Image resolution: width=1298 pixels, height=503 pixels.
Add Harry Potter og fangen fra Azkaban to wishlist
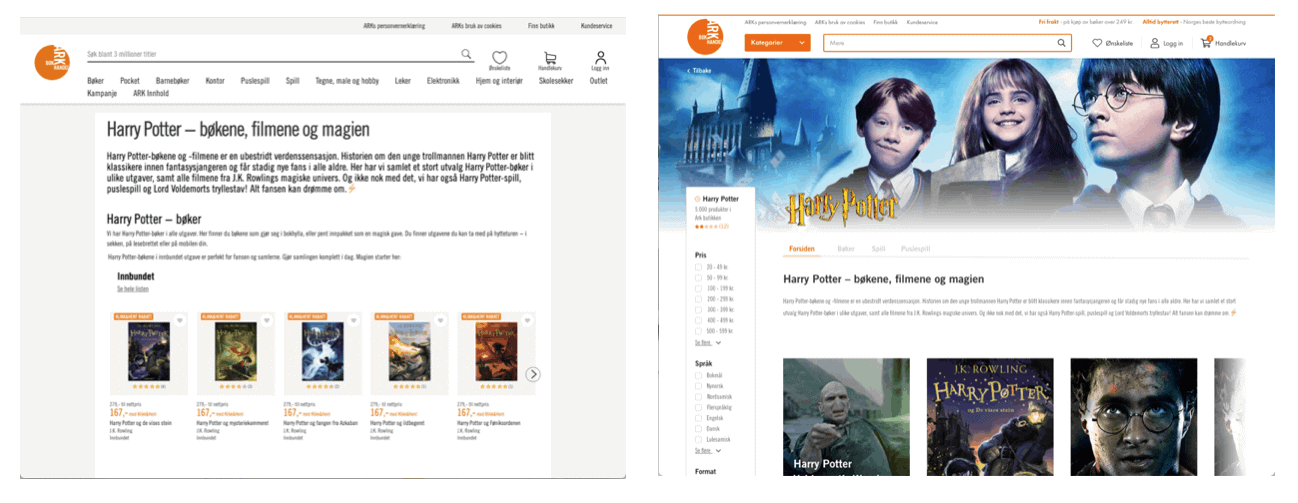354,321
